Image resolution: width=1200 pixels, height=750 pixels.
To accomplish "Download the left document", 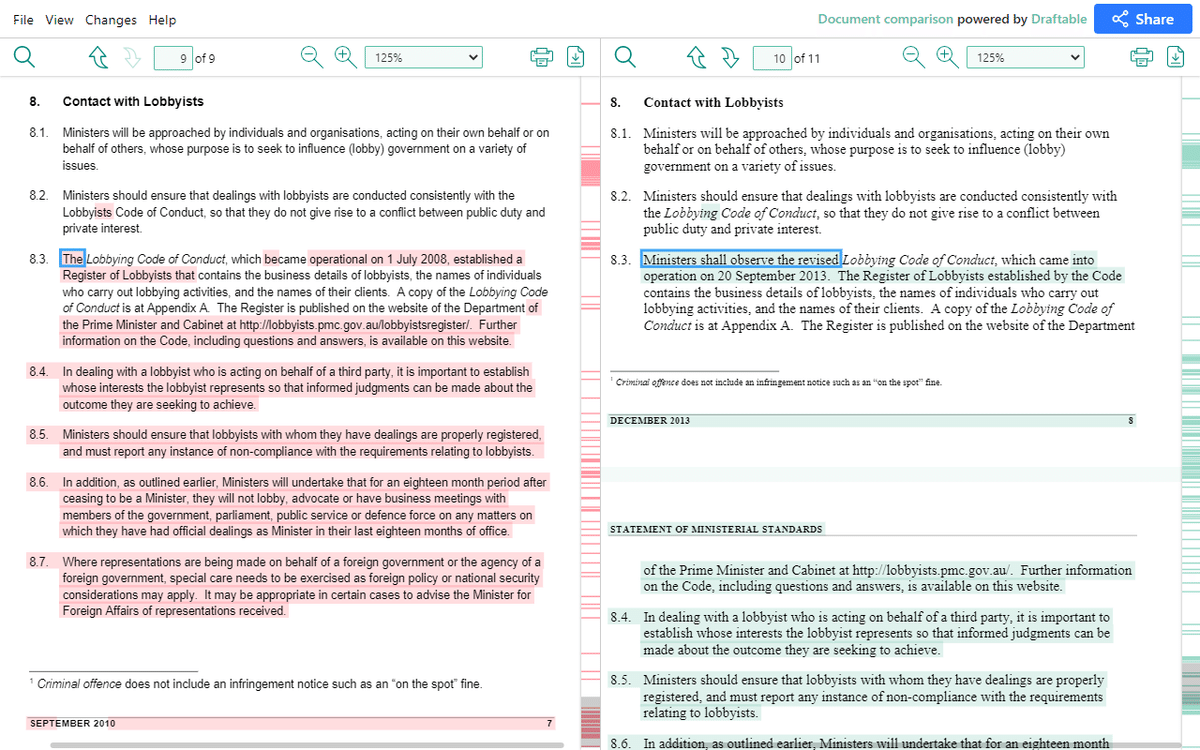I will (575, 57).
